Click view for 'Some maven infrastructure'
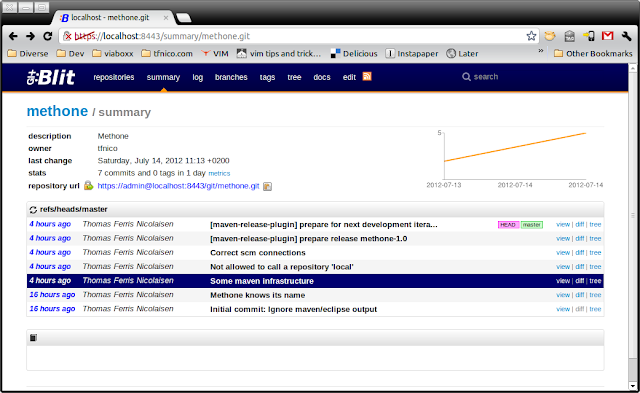640x393 pixels. (x=563, y=281)
